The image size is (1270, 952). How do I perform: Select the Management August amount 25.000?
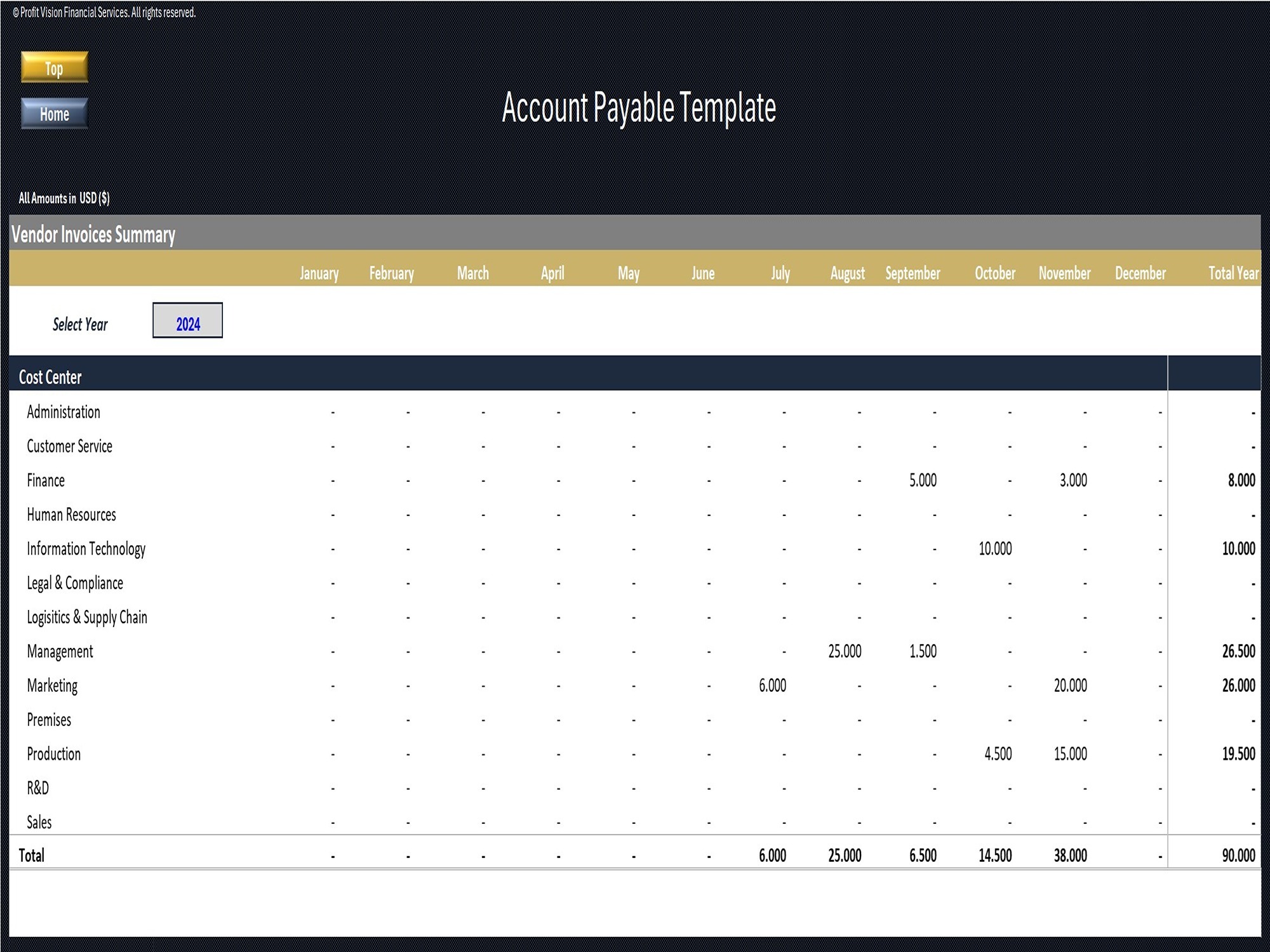(845, 651)
